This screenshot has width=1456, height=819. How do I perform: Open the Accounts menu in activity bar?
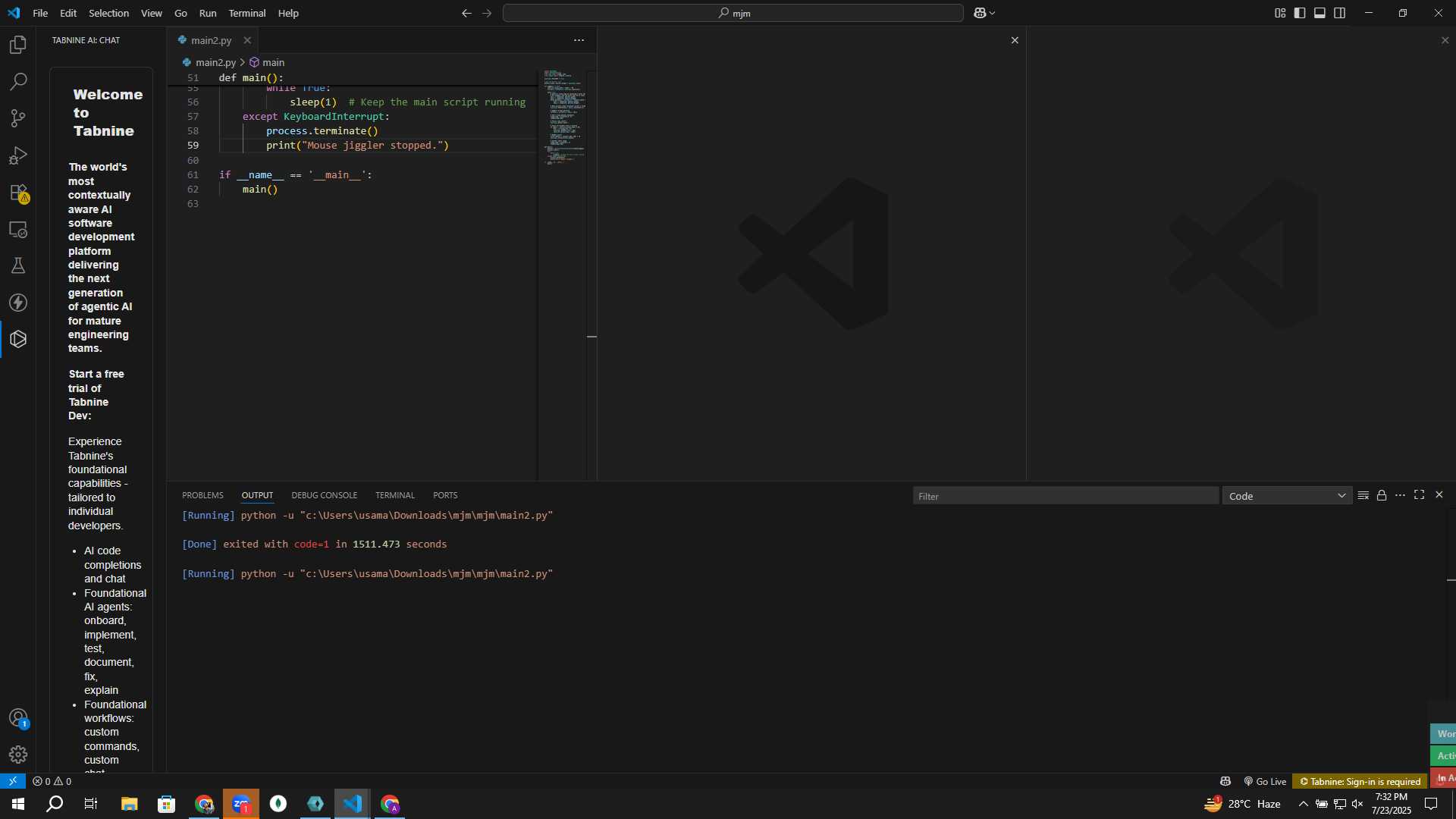(18, 718)
